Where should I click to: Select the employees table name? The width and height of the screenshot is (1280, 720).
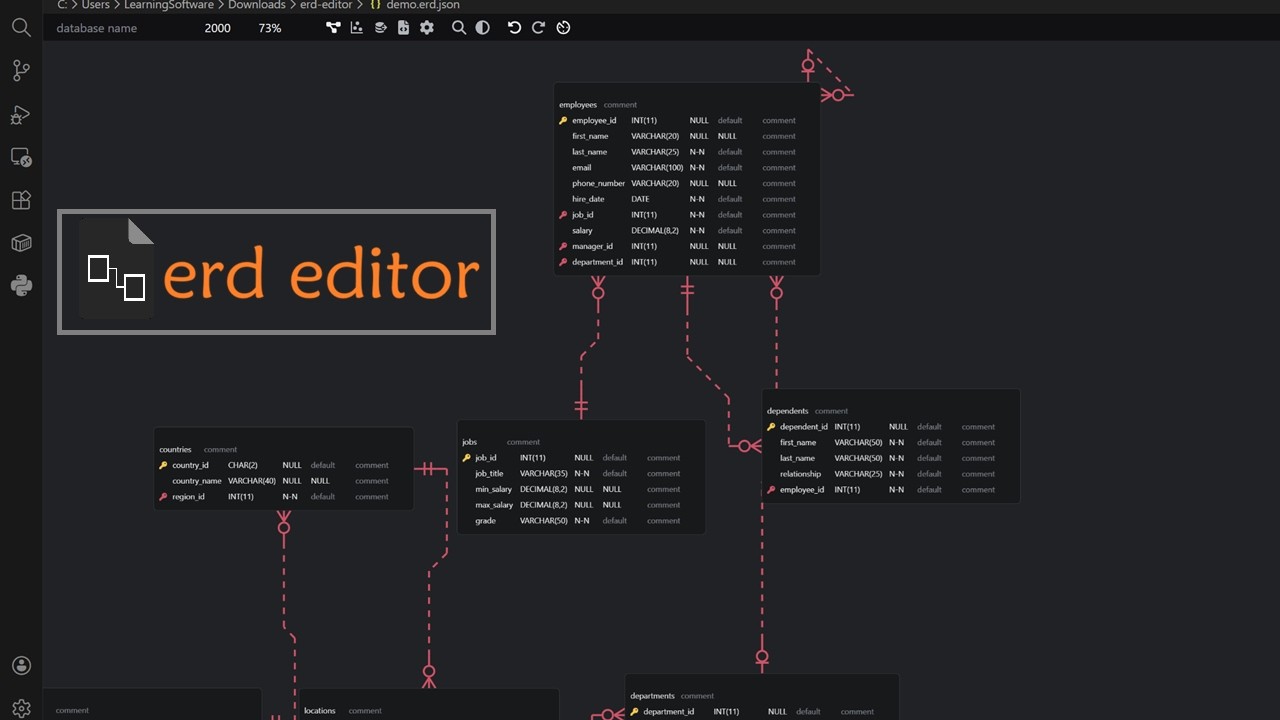578,105
